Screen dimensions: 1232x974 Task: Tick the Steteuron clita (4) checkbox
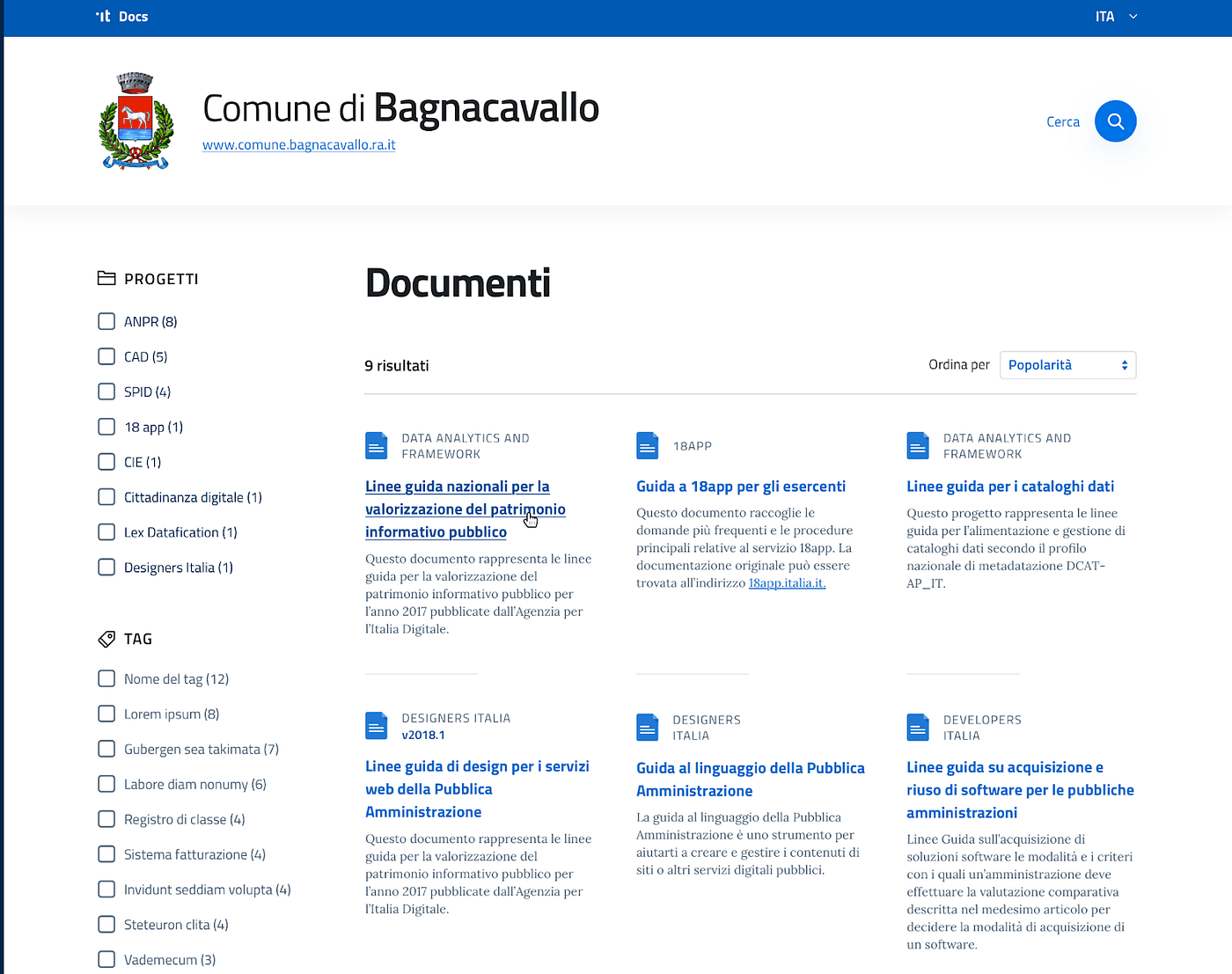tap(106, 925)
